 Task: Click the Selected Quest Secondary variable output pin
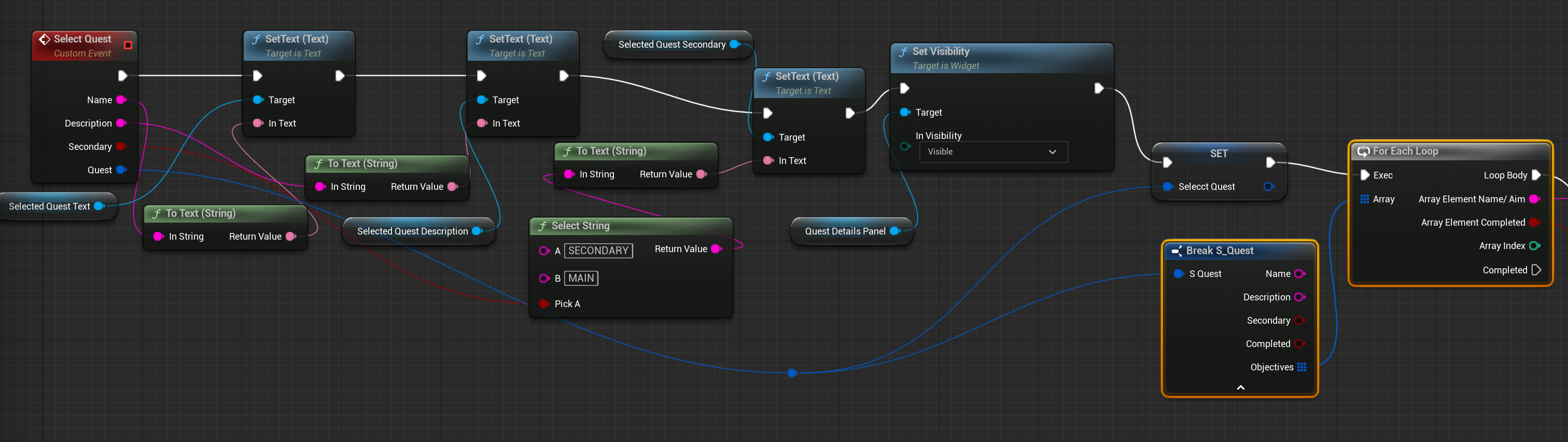(x=735, y=45)
